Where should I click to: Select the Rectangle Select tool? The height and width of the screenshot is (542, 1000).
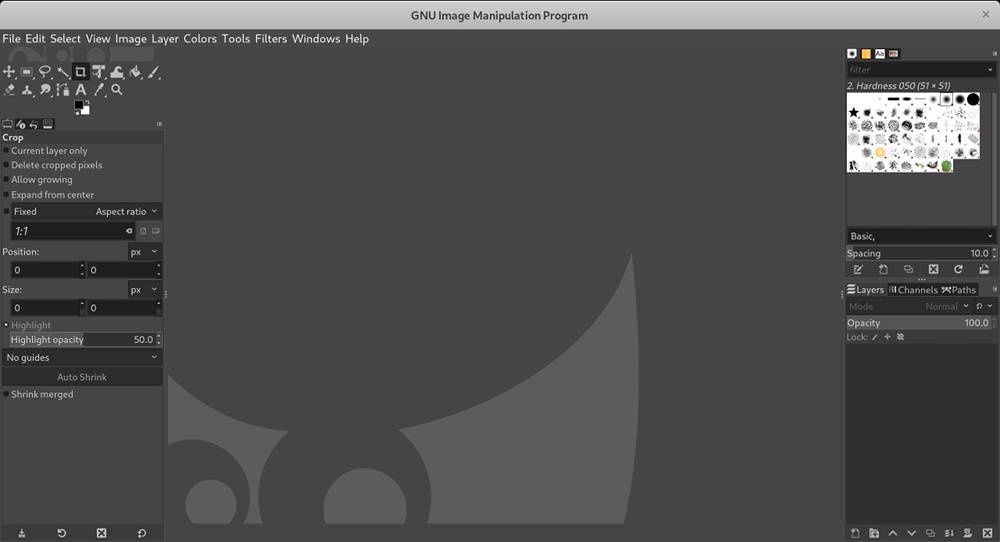27,72
